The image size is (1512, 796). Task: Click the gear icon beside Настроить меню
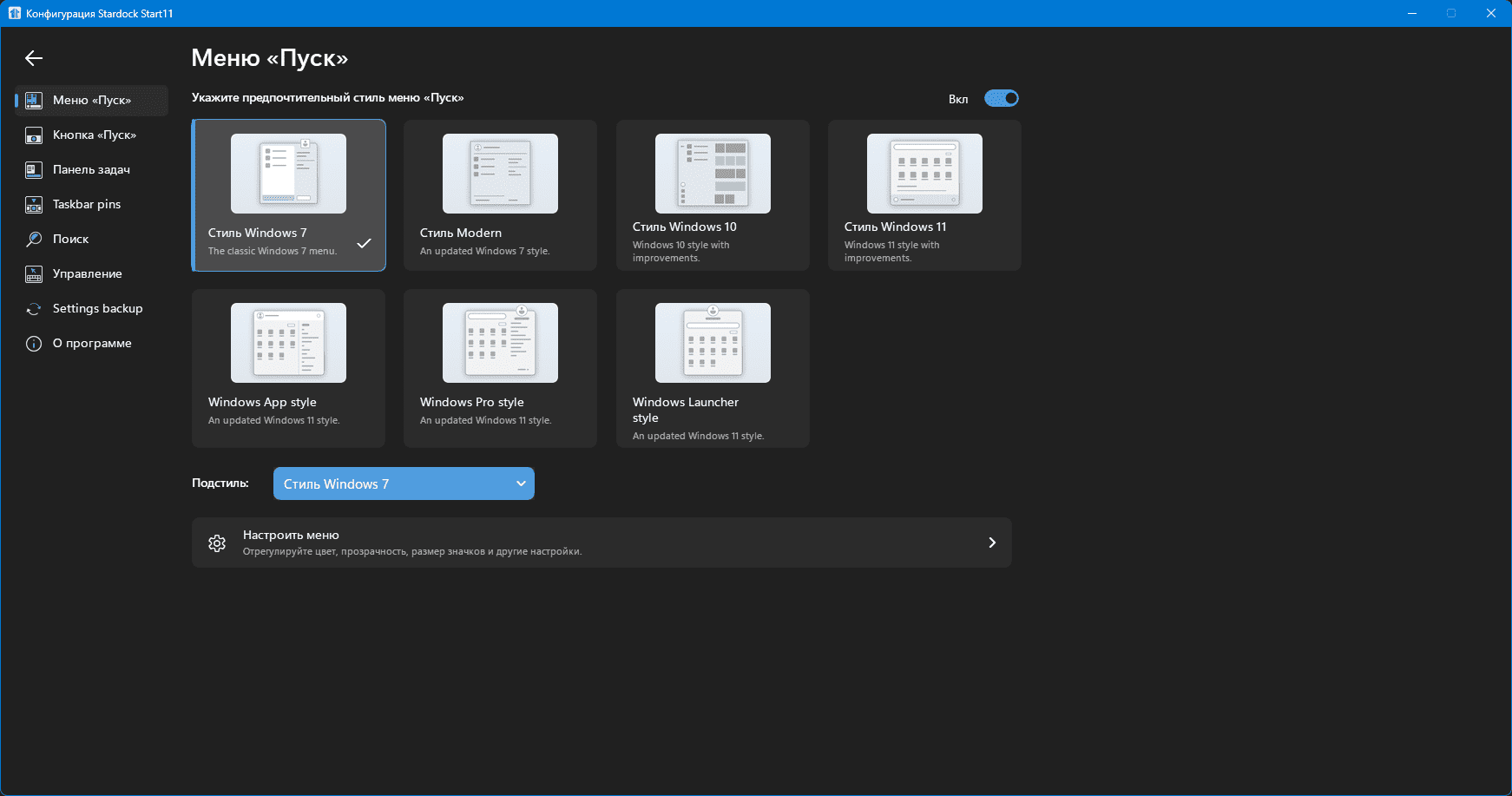[217, 543]
